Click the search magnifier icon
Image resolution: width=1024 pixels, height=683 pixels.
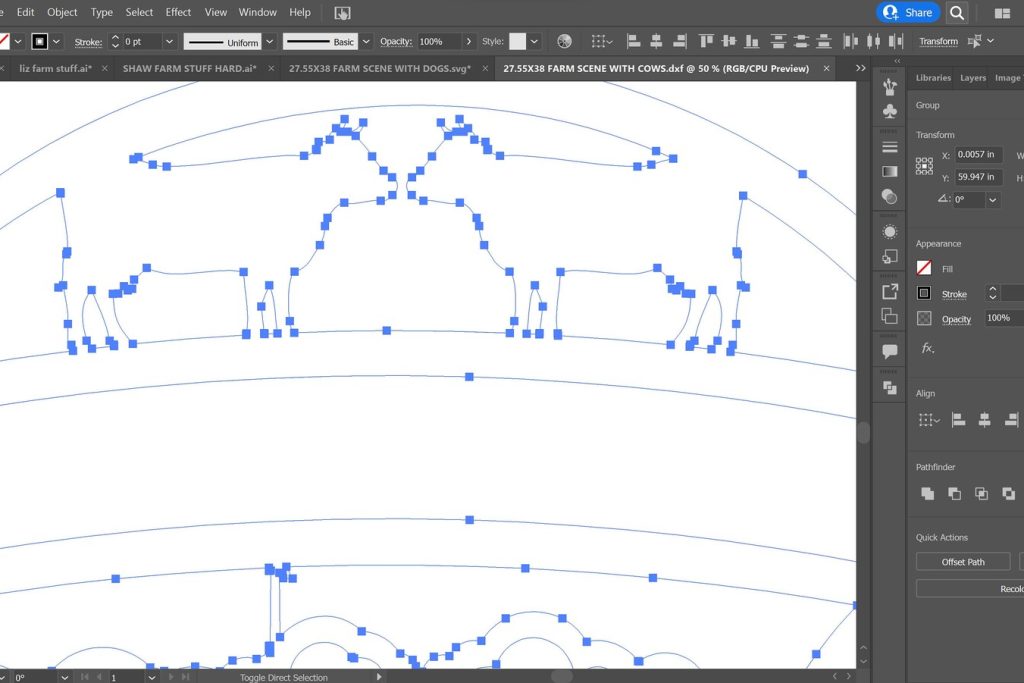(957, 13)
